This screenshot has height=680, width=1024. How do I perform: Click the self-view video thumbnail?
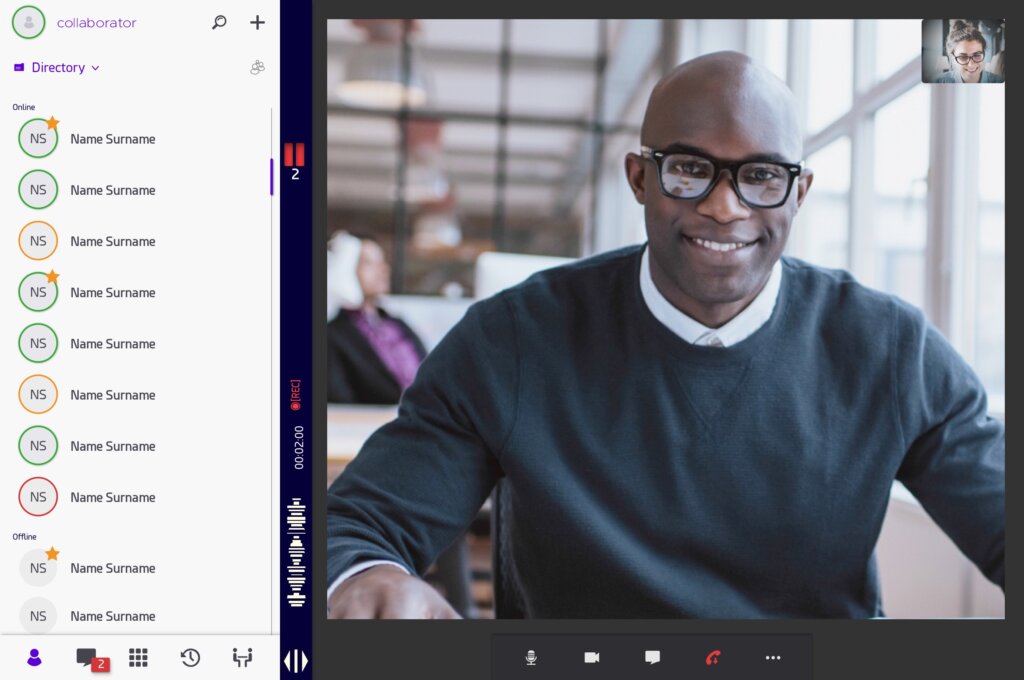coord(962,51)
